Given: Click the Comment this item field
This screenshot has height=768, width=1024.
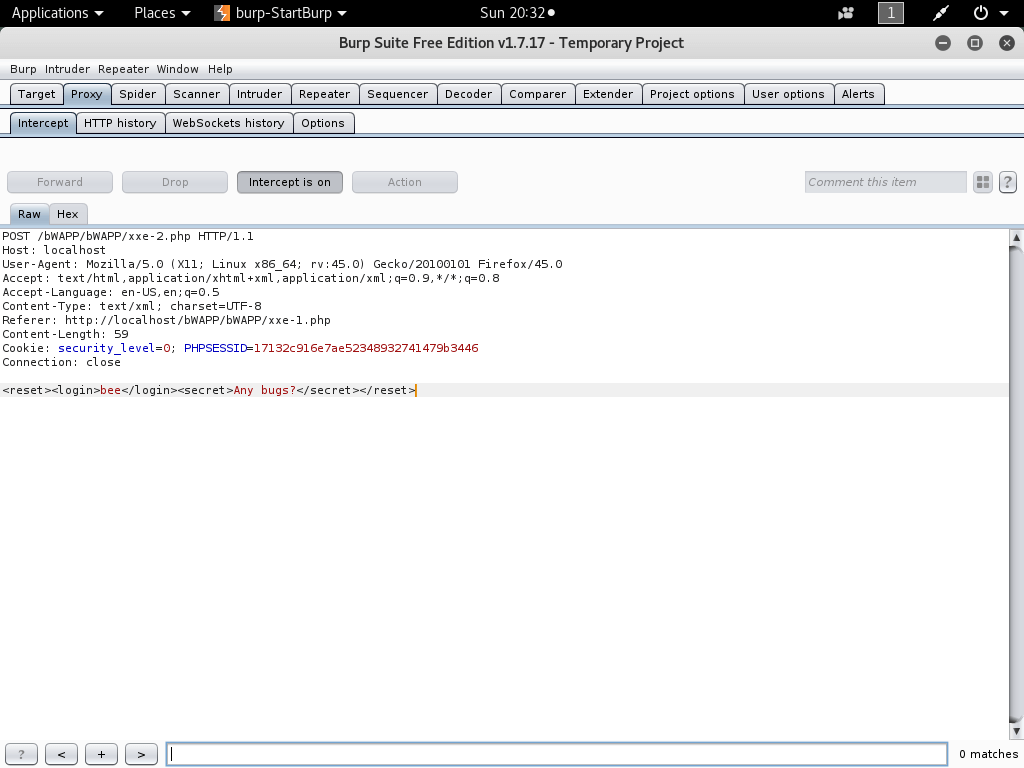Looking at the screenshot, I should pyautogui.click(x=885, y=182).
